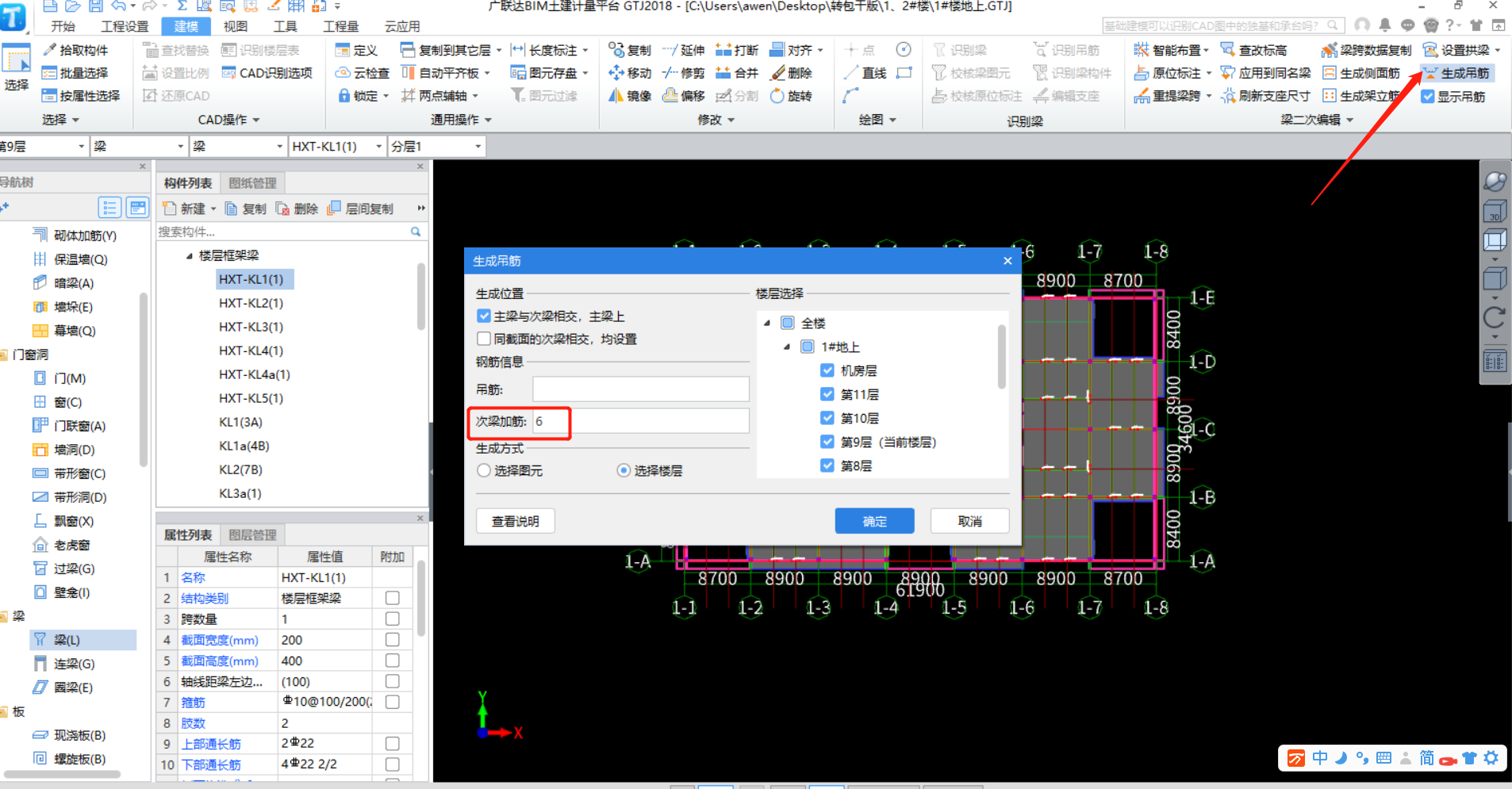Screen dimensions: 1512x789
Task: Run the 云检查 cloud check
Action: click(363, 73)
